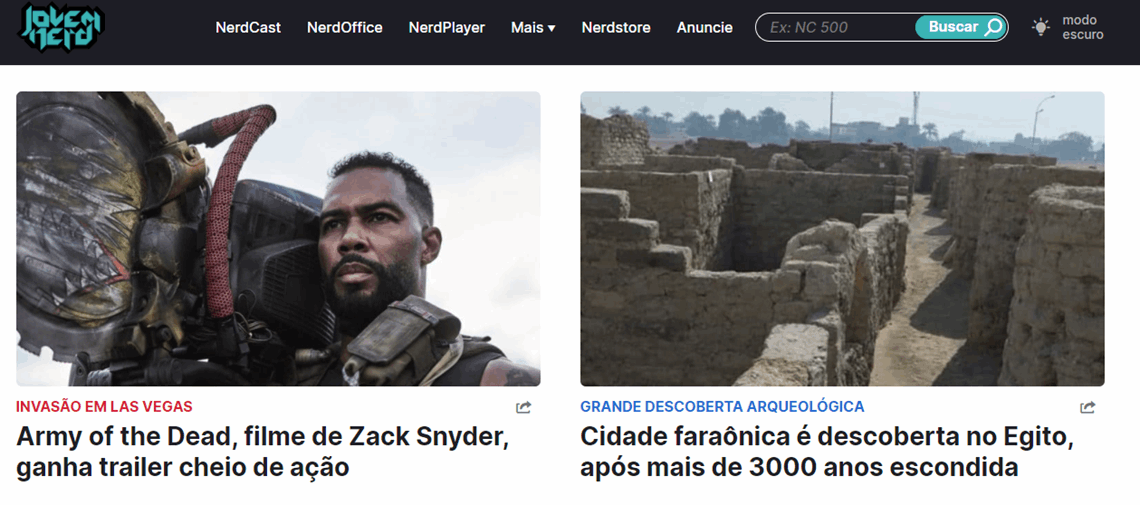
Task: Go to NerdPlayer section
Action: click(446, 28)
